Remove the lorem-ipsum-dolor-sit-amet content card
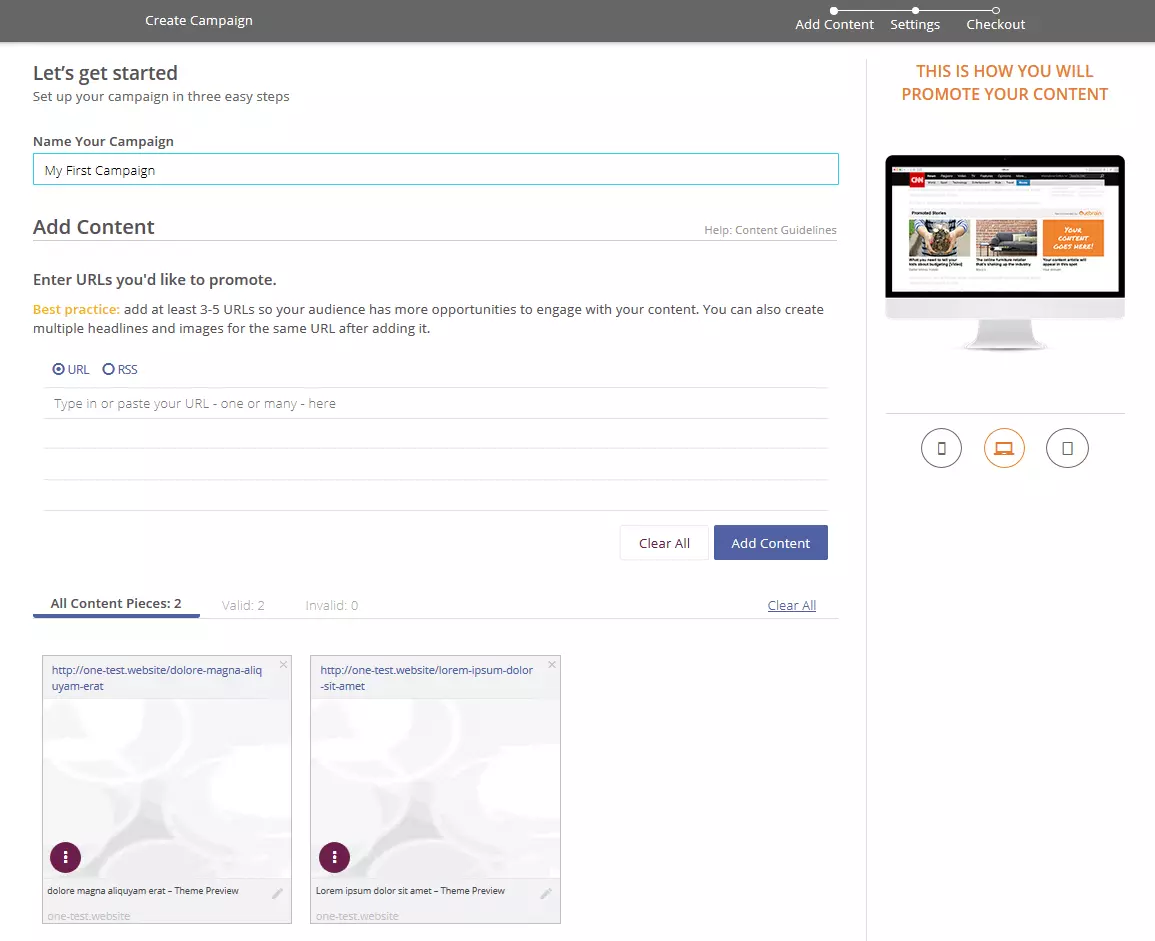Image resolution: width=1155 pixels, height=941 pixels. [x=552, y=665]
